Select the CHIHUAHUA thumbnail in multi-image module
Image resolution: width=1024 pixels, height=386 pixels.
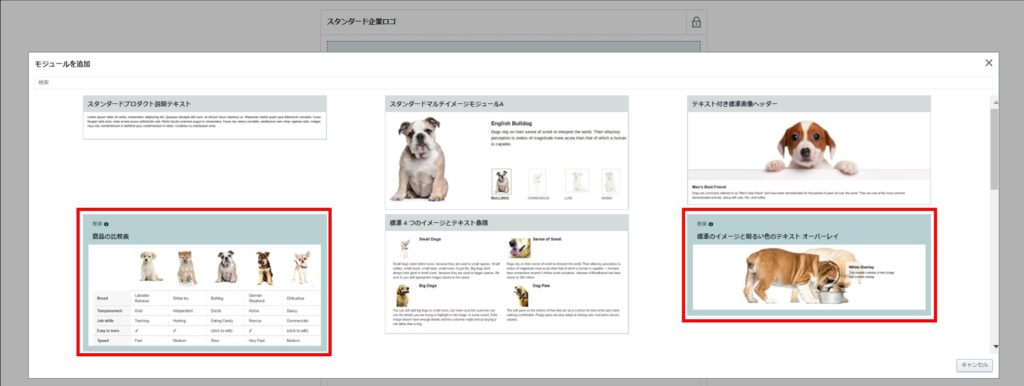coord(537,182)
